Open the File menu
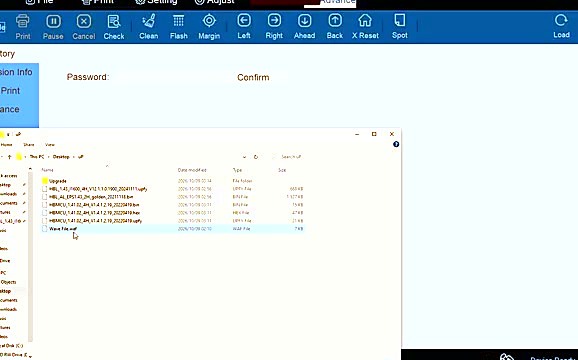578x360 pixels. [40, 2]
